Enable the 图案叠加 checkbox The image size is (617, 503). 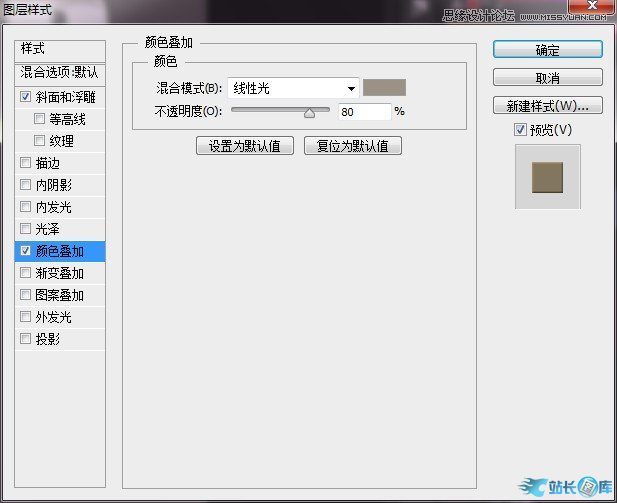pyautogui.click(x=25, y=294)
